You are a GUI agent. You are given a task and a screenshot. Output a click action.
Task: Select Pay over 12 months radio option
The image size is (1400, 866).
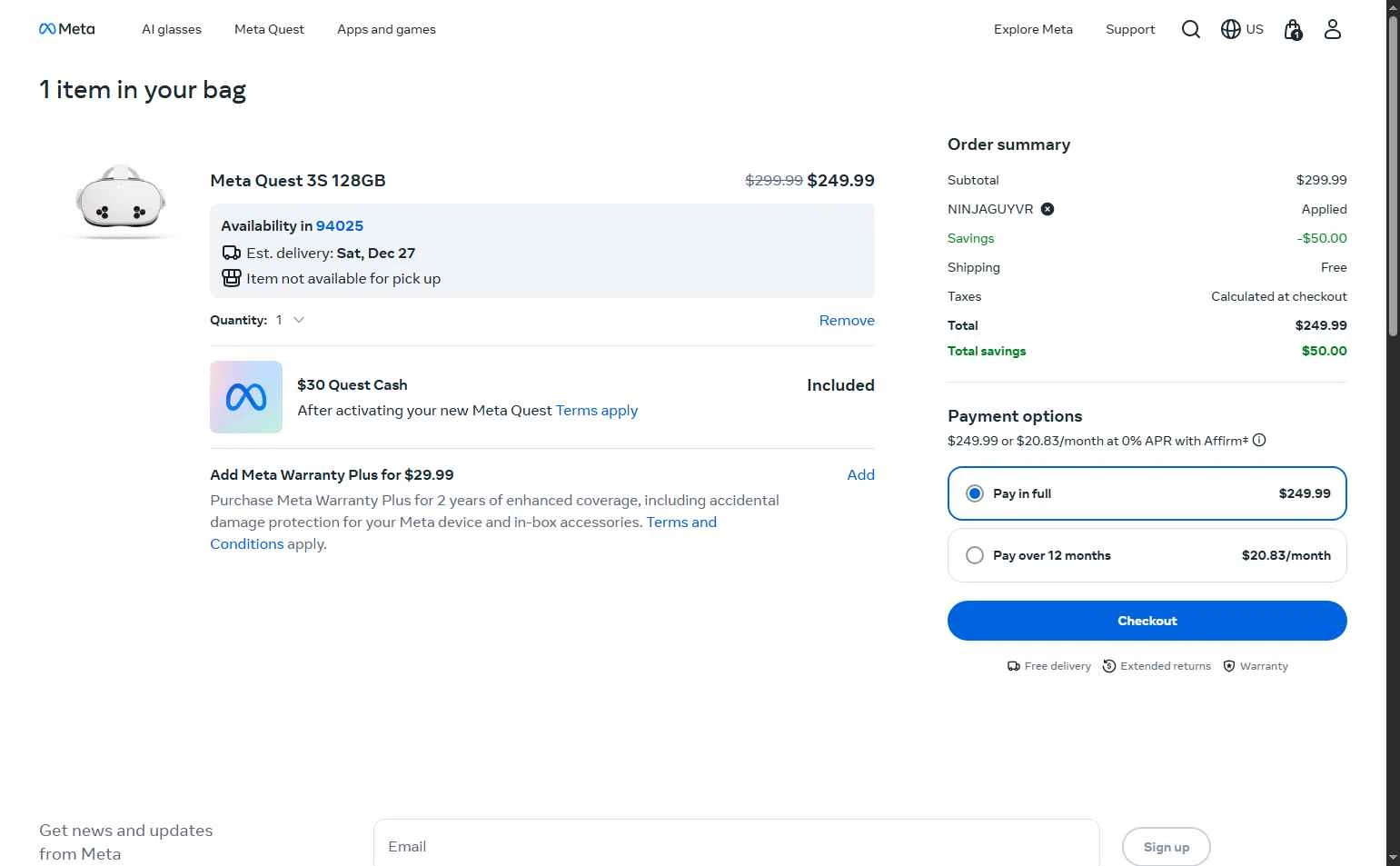975,555
